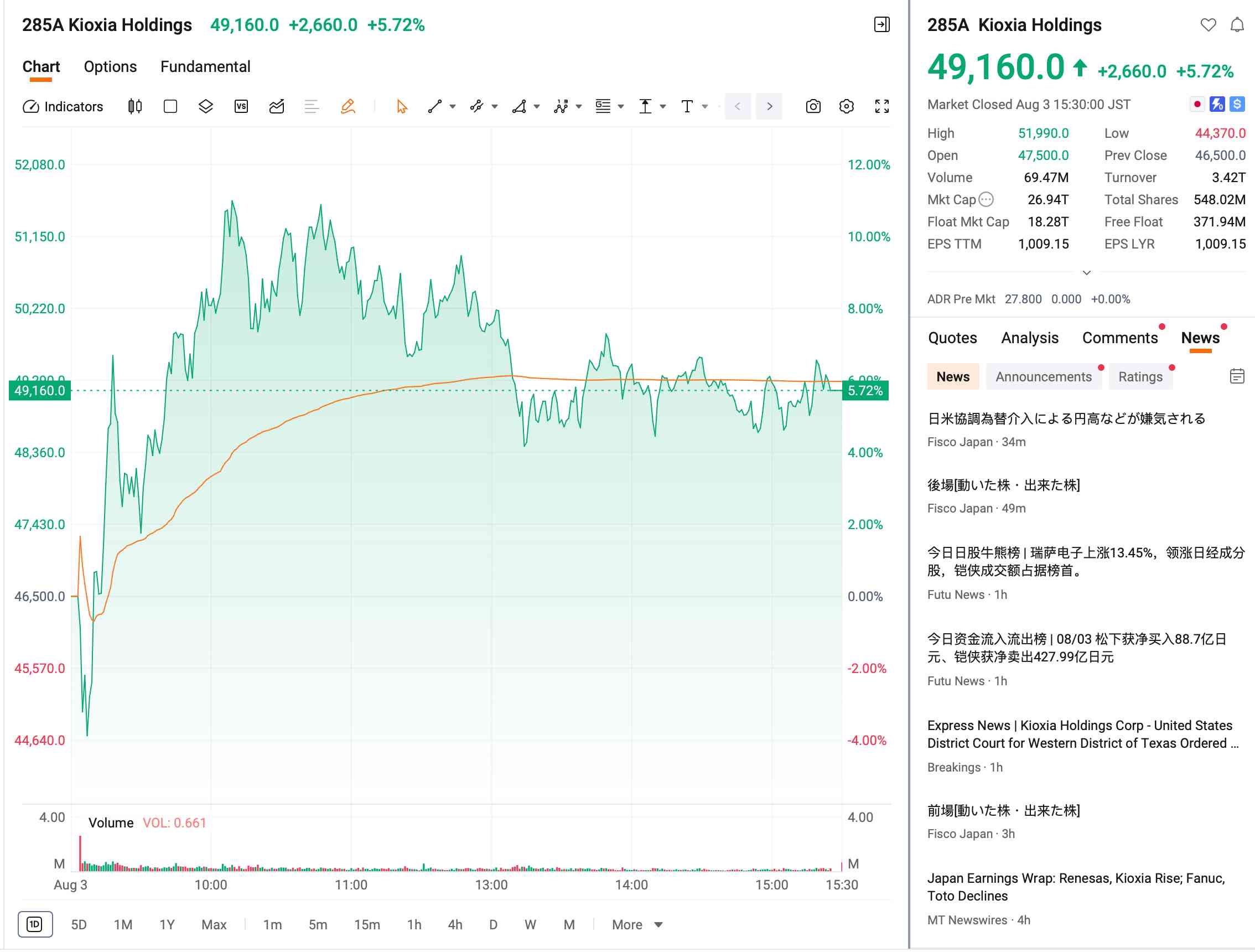Click the Volume indicator label
The width and height of the screenshot is (1255, 952).
(x=111, y=823)
